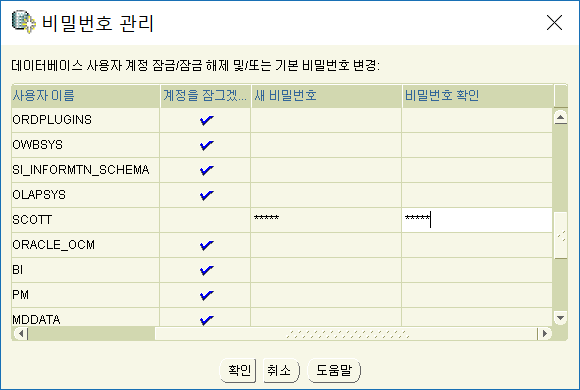Toggle the lock checkmark for BI
Screen dimensions: 580x390
(x=206, y=270)
